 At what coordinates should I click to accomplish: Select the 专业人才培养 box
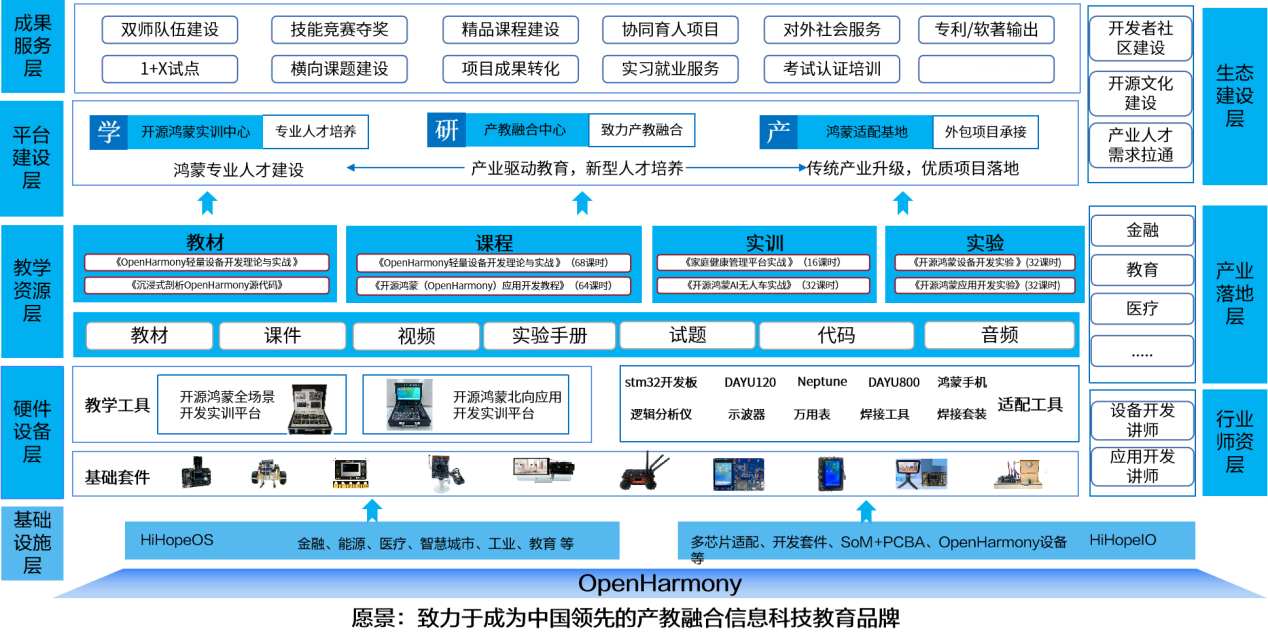315,132
